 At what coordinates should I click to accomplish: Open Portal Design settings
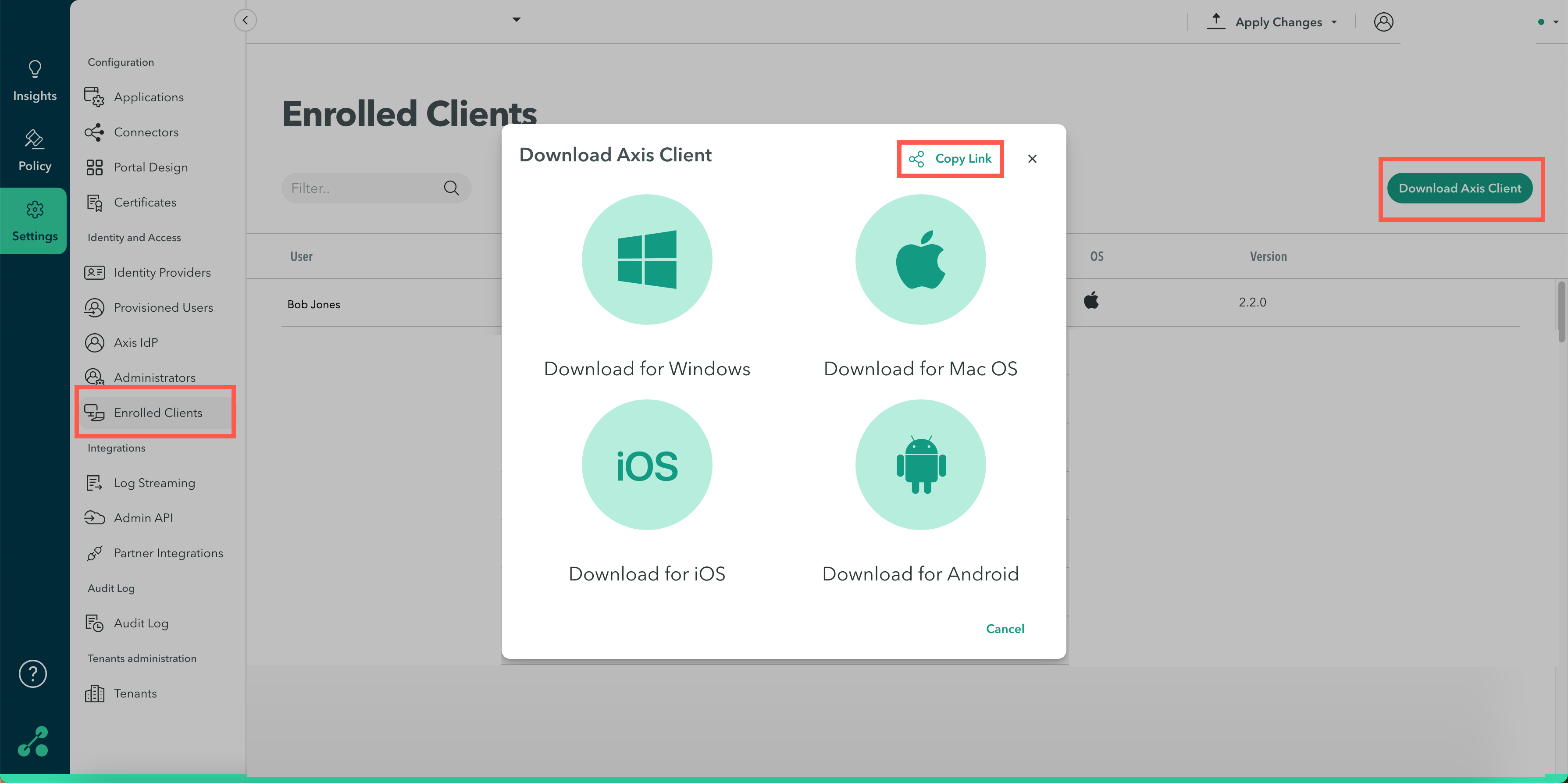coord(150,167)
